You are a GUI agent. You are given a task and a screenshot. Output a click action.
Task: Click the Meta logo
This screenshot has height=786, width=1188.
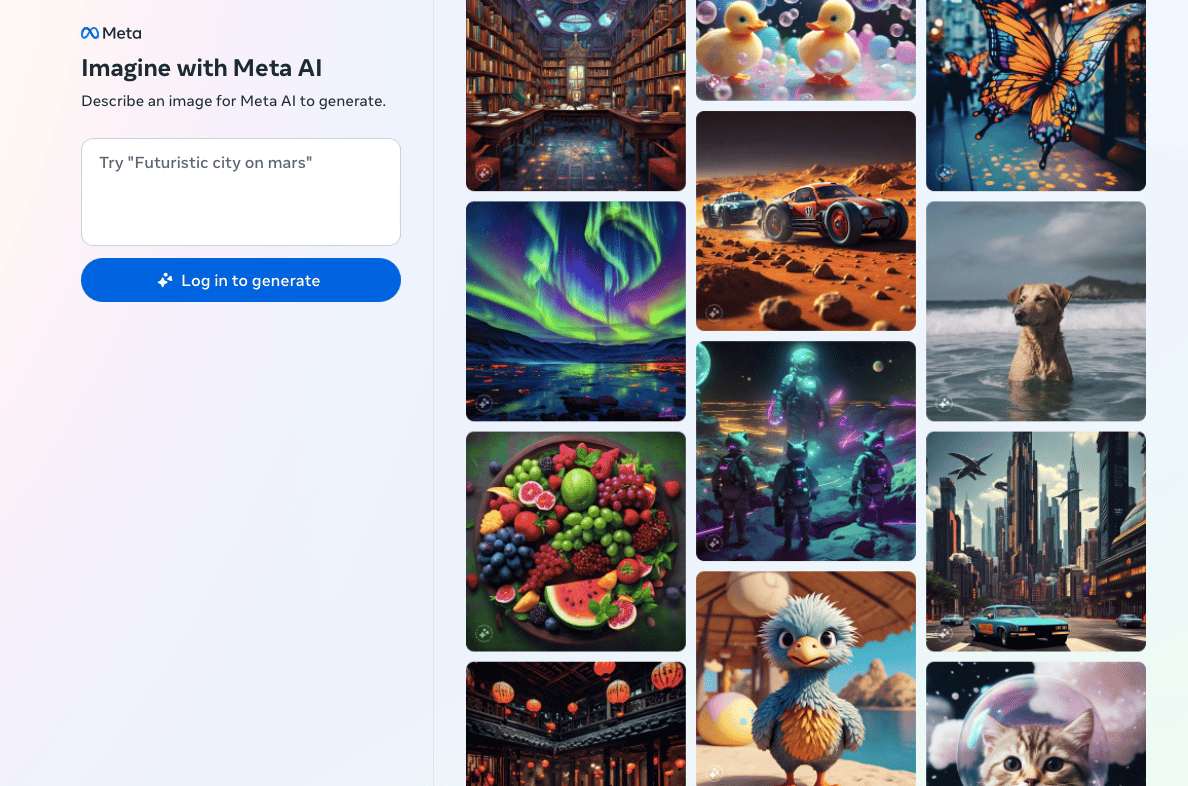click(111, 33)
